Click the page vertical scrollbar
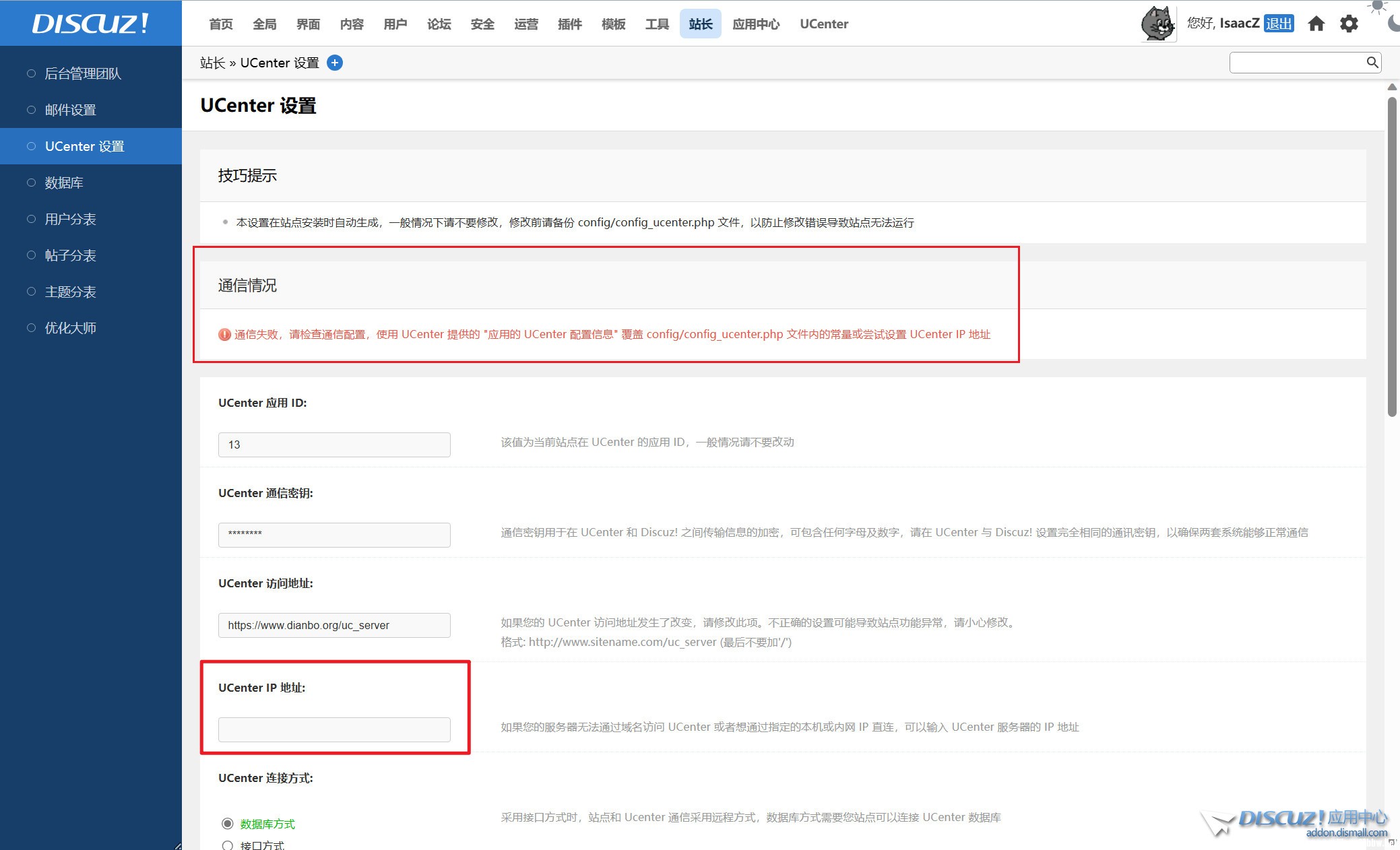 pos(1392,256)
